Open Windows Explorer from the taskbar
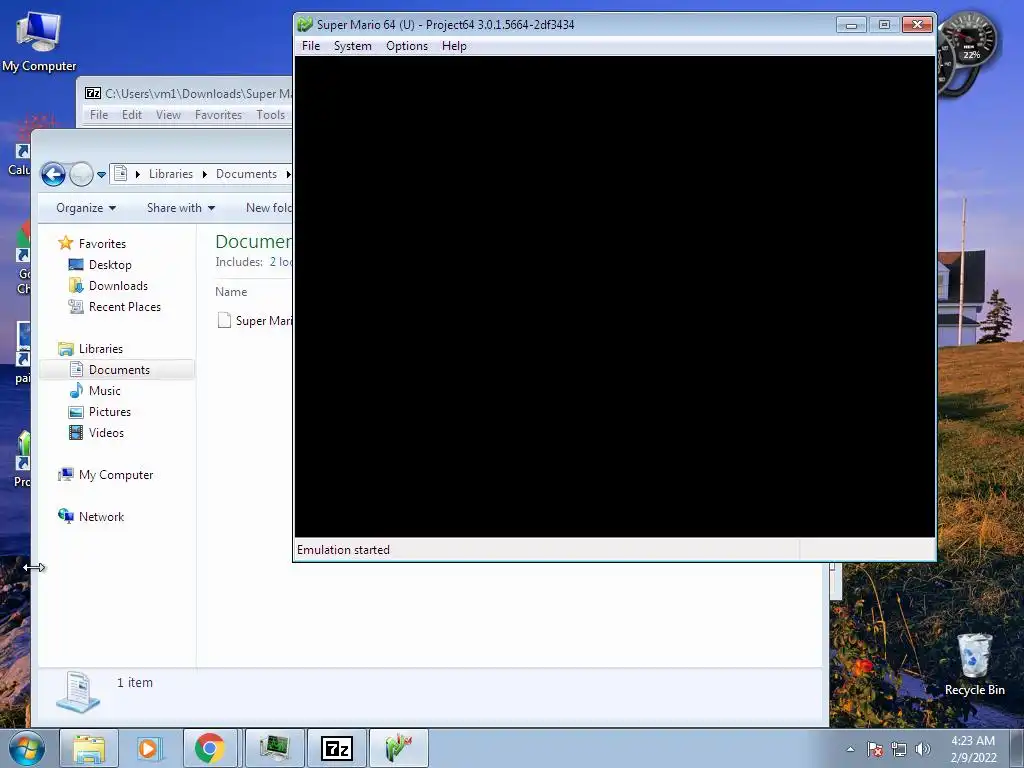Viewport: 1024px width, 768px height. tap(89, 748)
